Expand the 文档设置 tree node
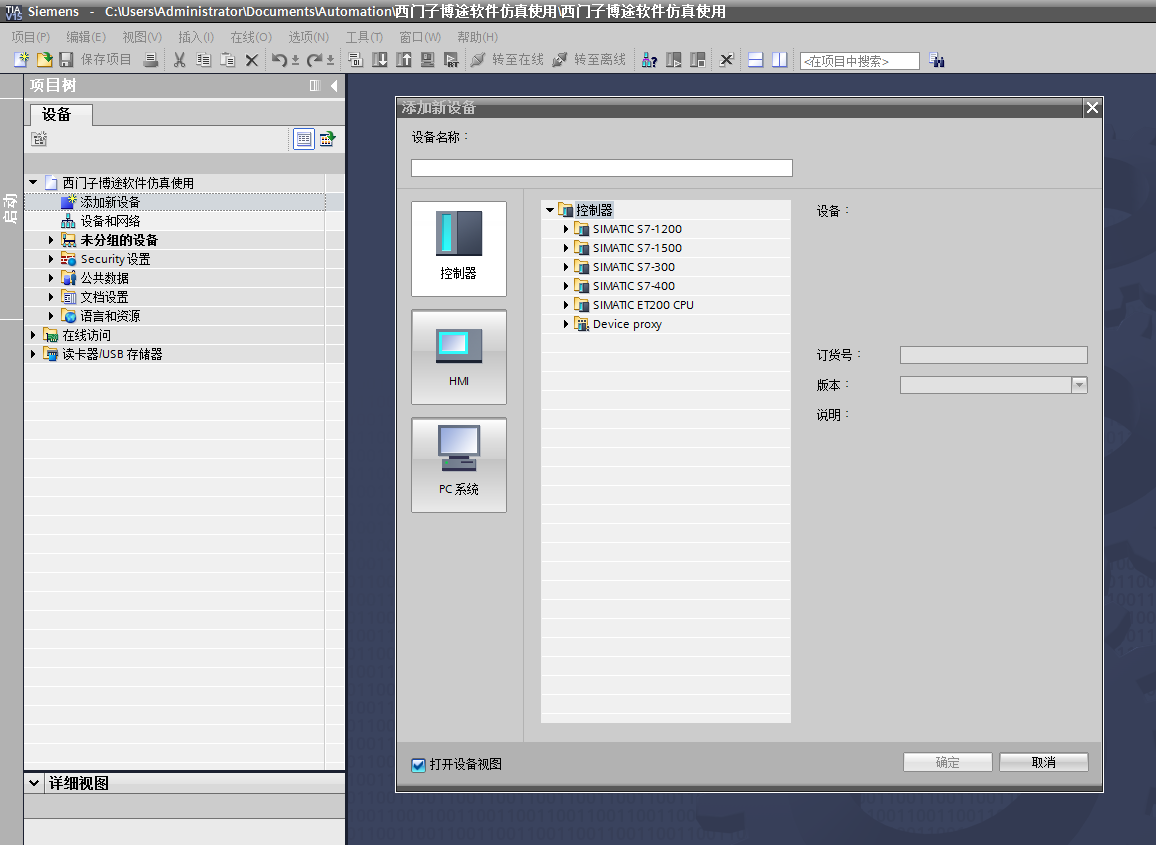Image resolution: width=1156 pixels, height=845 pixels. (x=51, y=297)
